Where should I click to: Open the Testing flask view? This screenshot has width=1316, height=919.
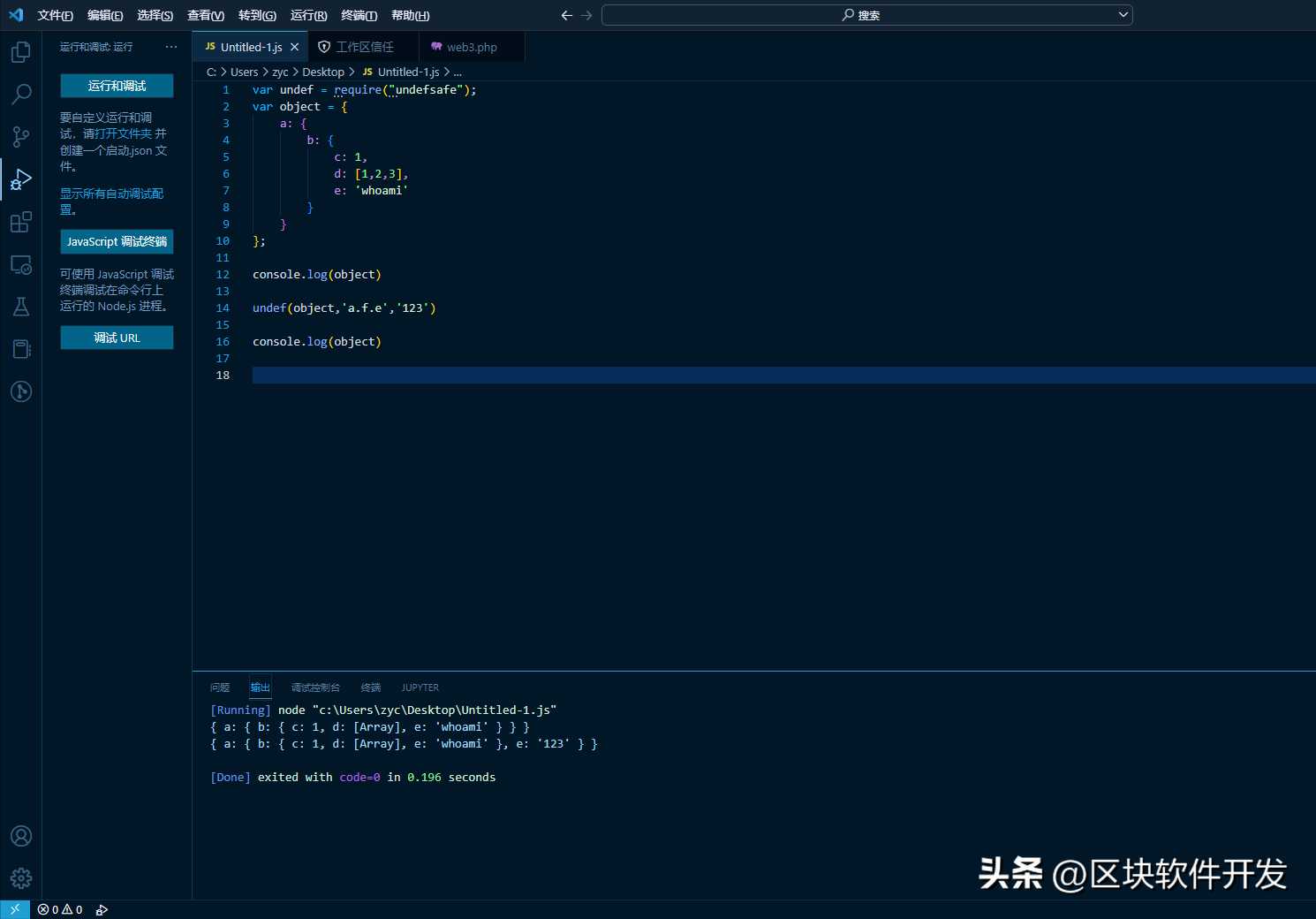pyautogui.click(x=21, y=307)
